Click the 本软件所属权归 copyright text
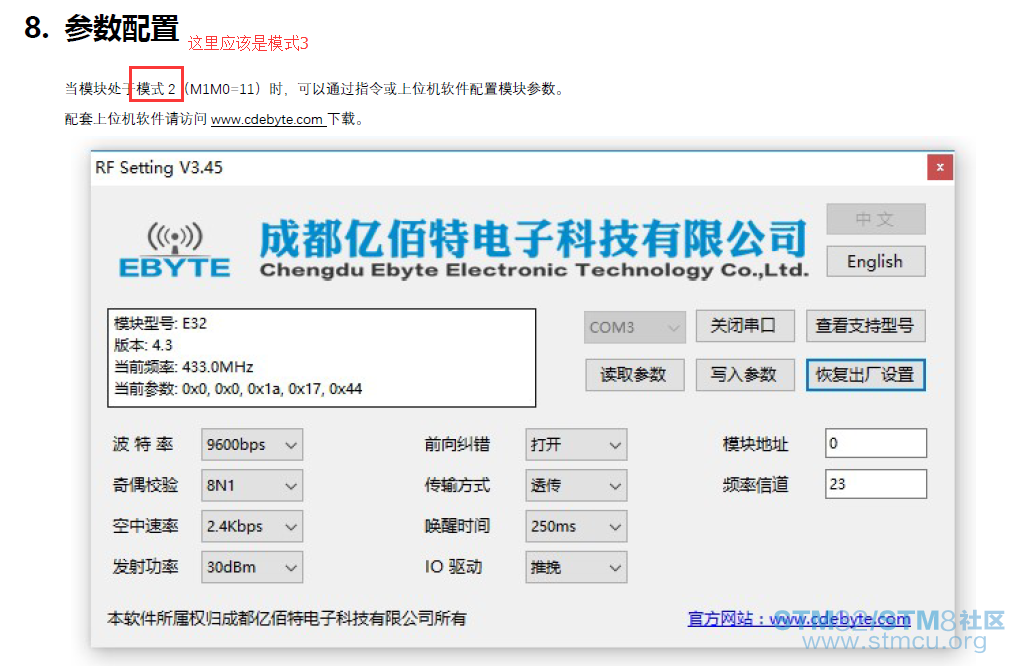Screen dimensions: 1011x666 pos(286,619)
